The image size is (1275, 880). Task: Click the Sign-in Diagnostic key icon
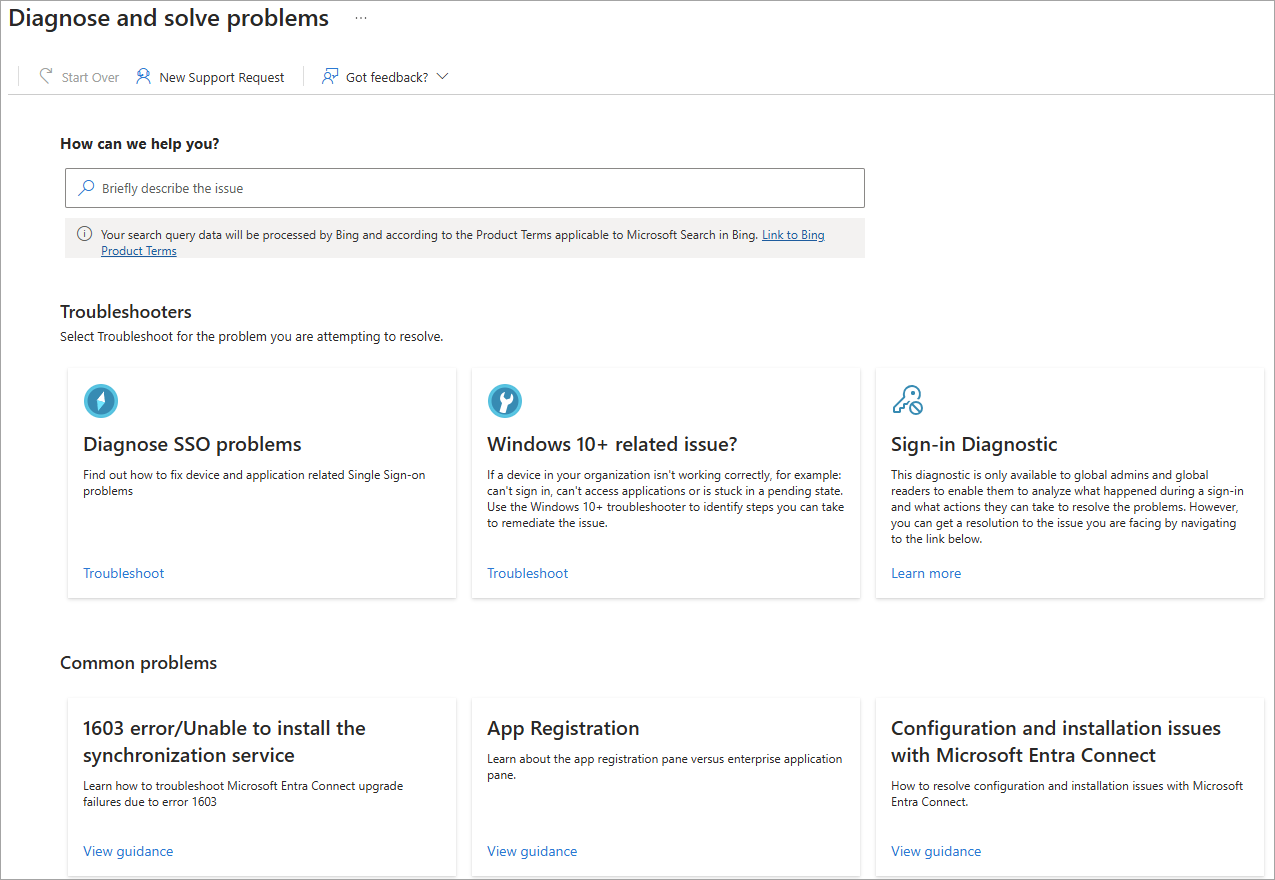pos(907,401)
